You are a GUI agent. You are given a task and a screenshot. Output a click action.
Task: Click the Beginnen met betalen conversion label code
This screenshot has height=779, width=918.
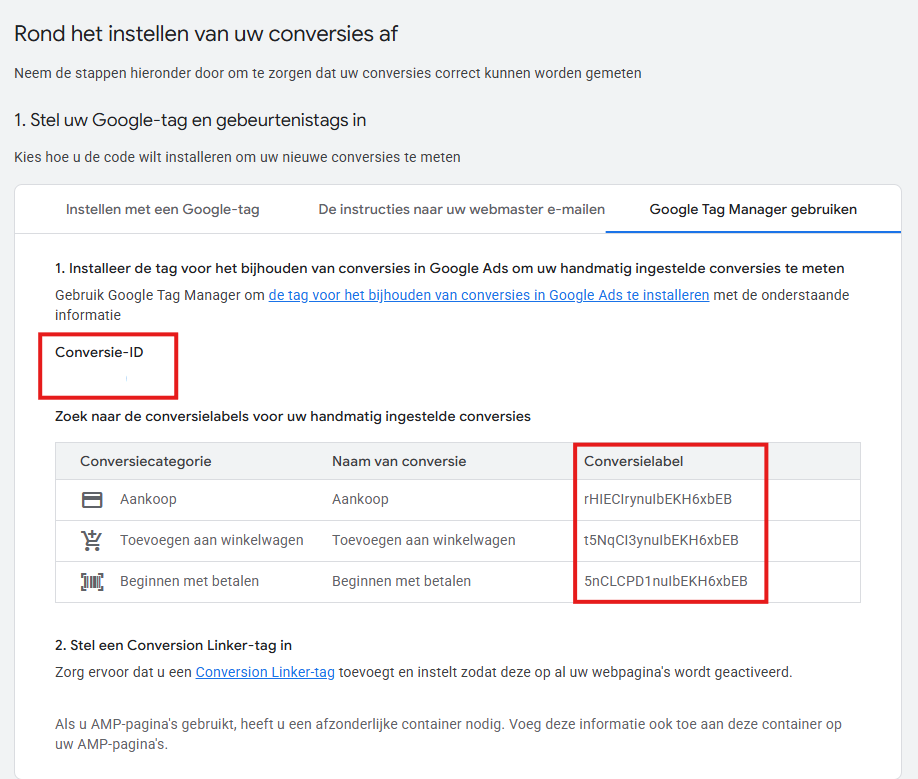click(665, 581)
